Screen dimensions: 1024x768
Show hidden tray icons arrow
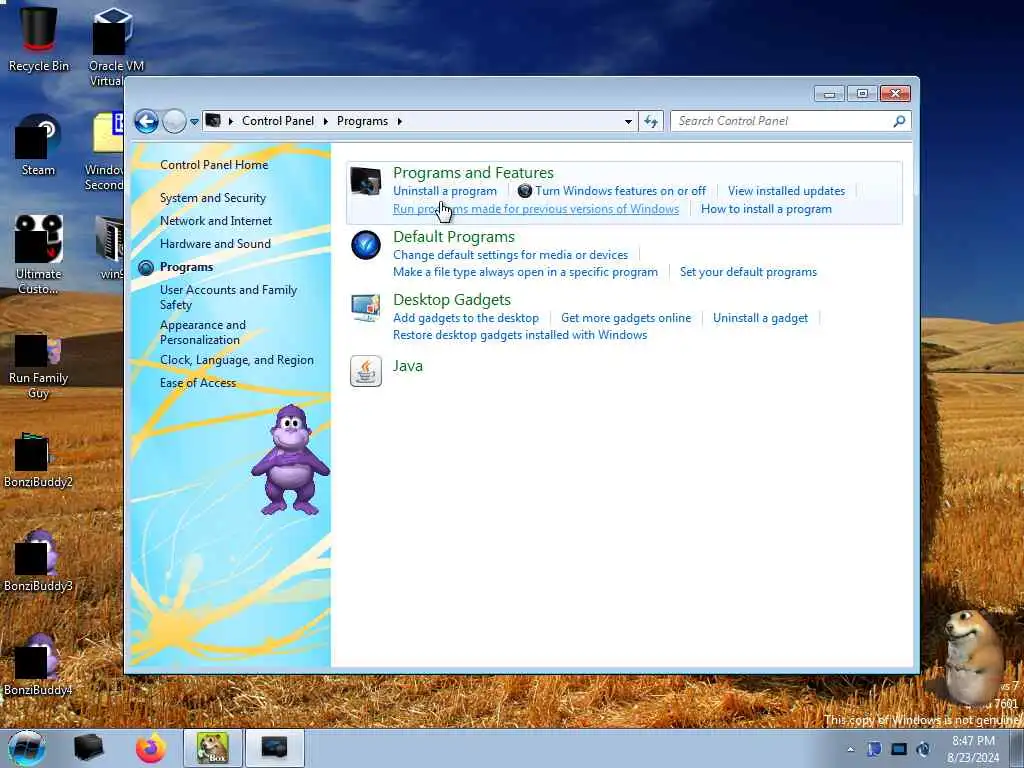click(850, 750)
